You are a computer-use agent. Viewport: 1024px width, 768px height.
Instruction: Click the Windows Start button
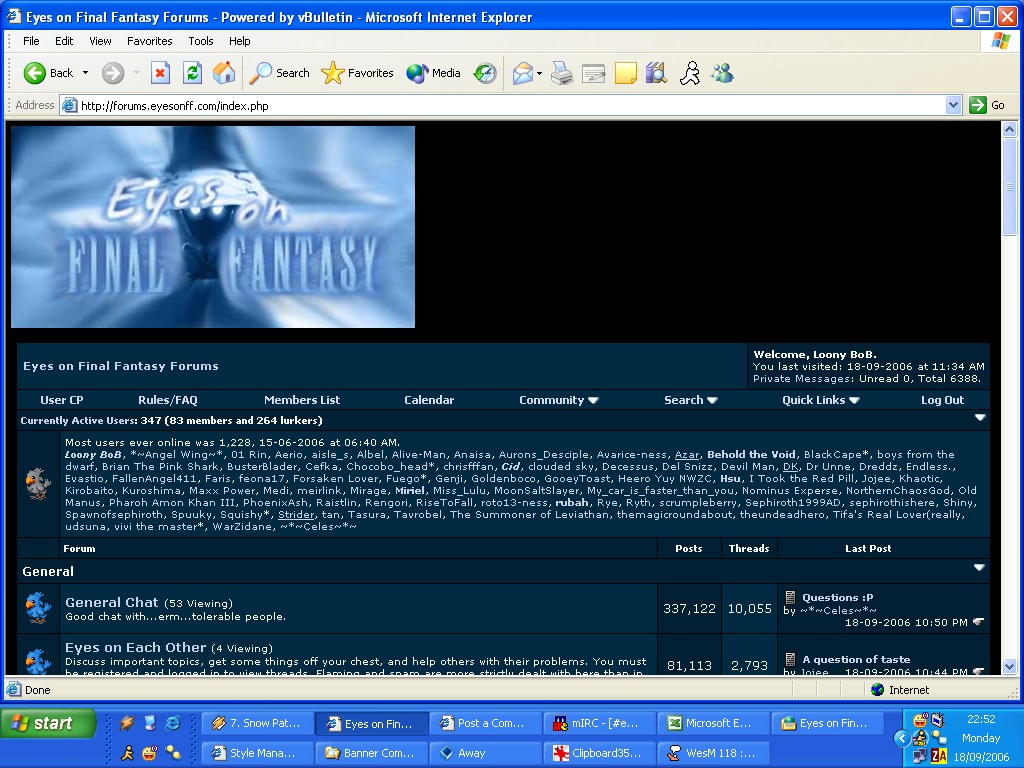47,723
